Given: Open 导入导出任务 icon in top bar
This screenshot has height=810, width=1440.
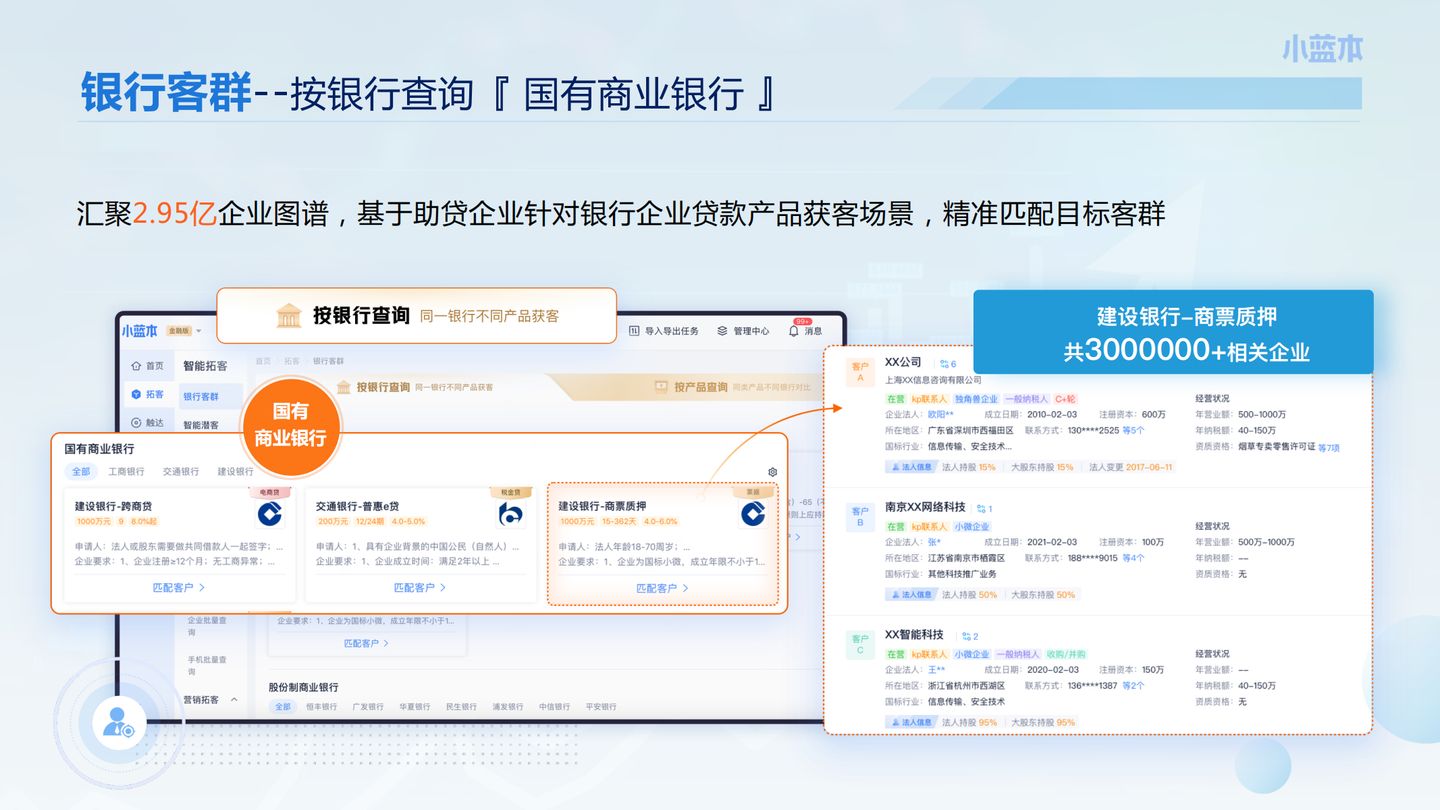Looking at the screenshot, I should (634, 331).
